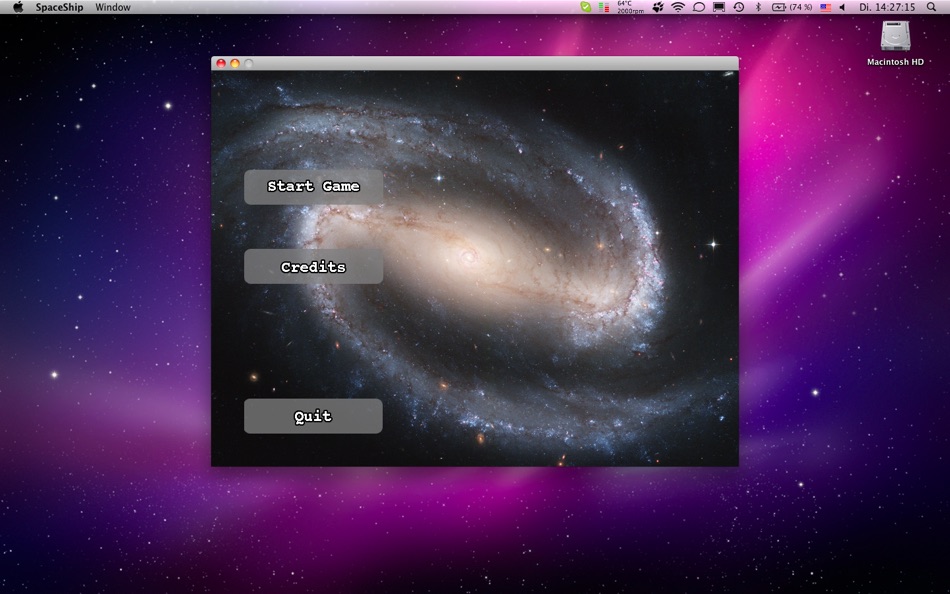Open the displays menu bar icon
Viewport: 950px width, 594px height.
coord(719,7)
